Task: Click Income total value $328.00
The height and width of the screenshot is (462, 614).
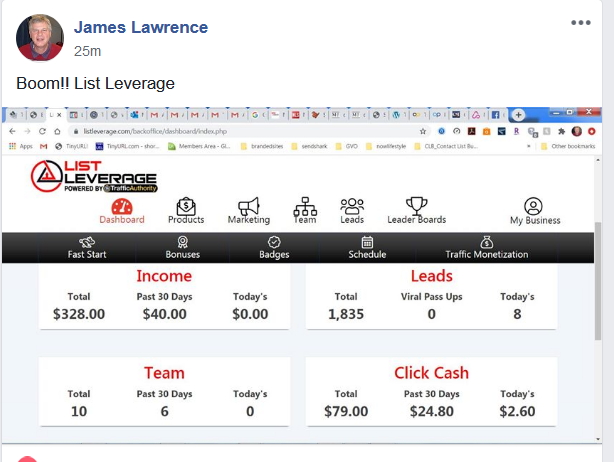Action: pyautogui.click(x=79, y=314)
